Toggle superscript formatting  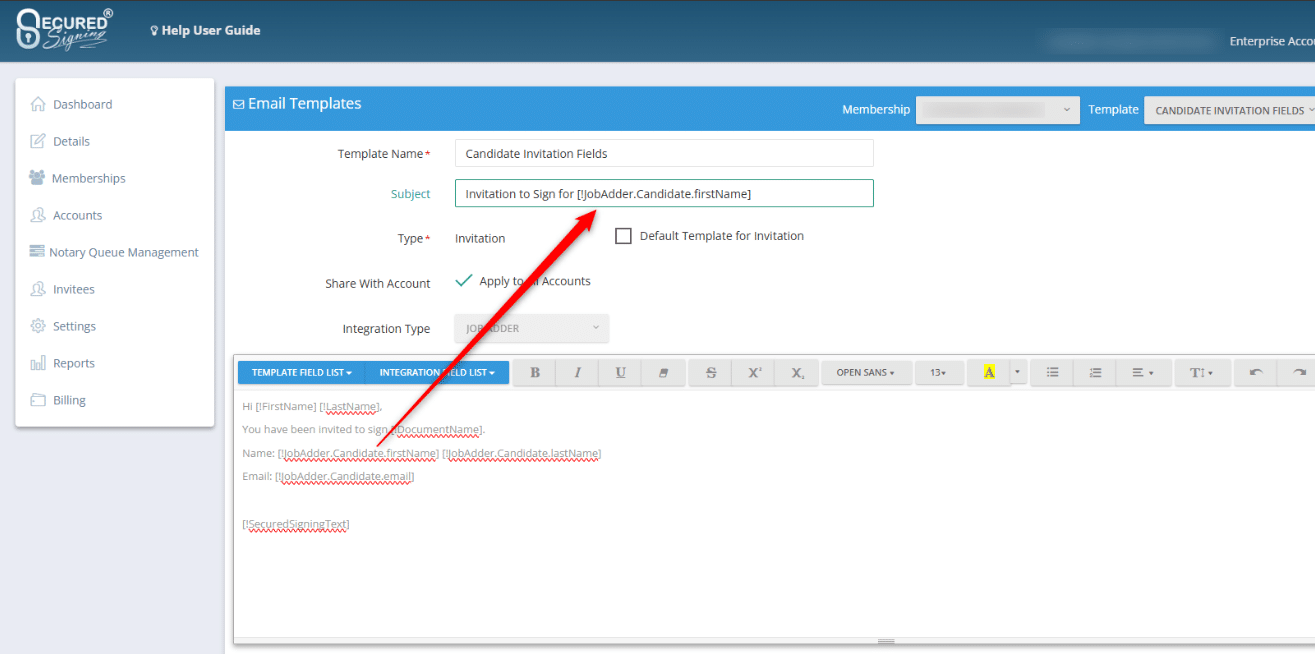pyautogui.click(x=755, y=372)
